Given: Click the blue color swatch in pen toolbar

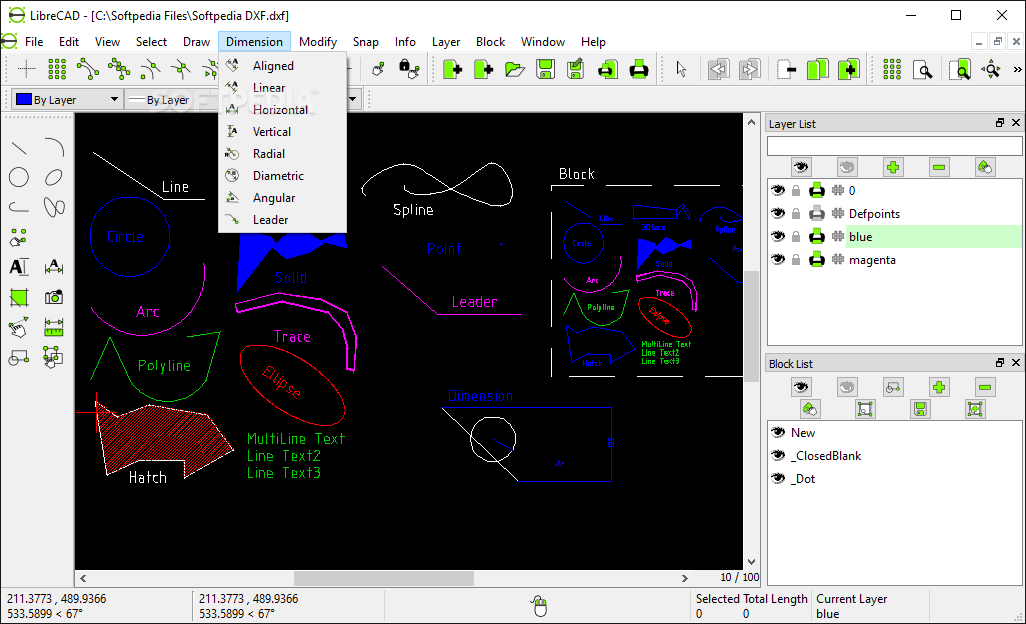Looking at the screenshot, I should 24,99.
